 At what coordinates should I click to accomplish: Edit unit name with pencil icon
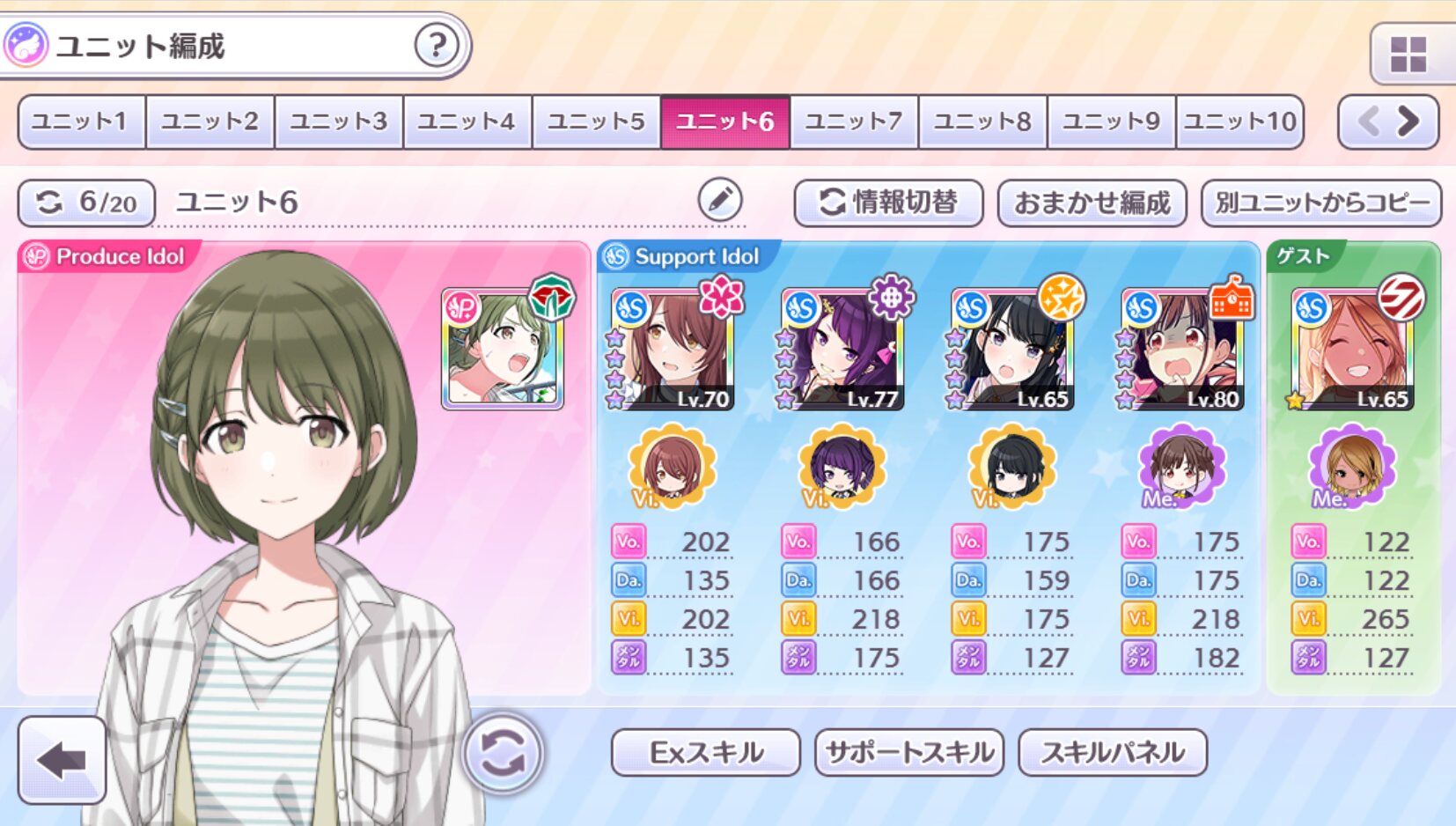tap(720, 200)
